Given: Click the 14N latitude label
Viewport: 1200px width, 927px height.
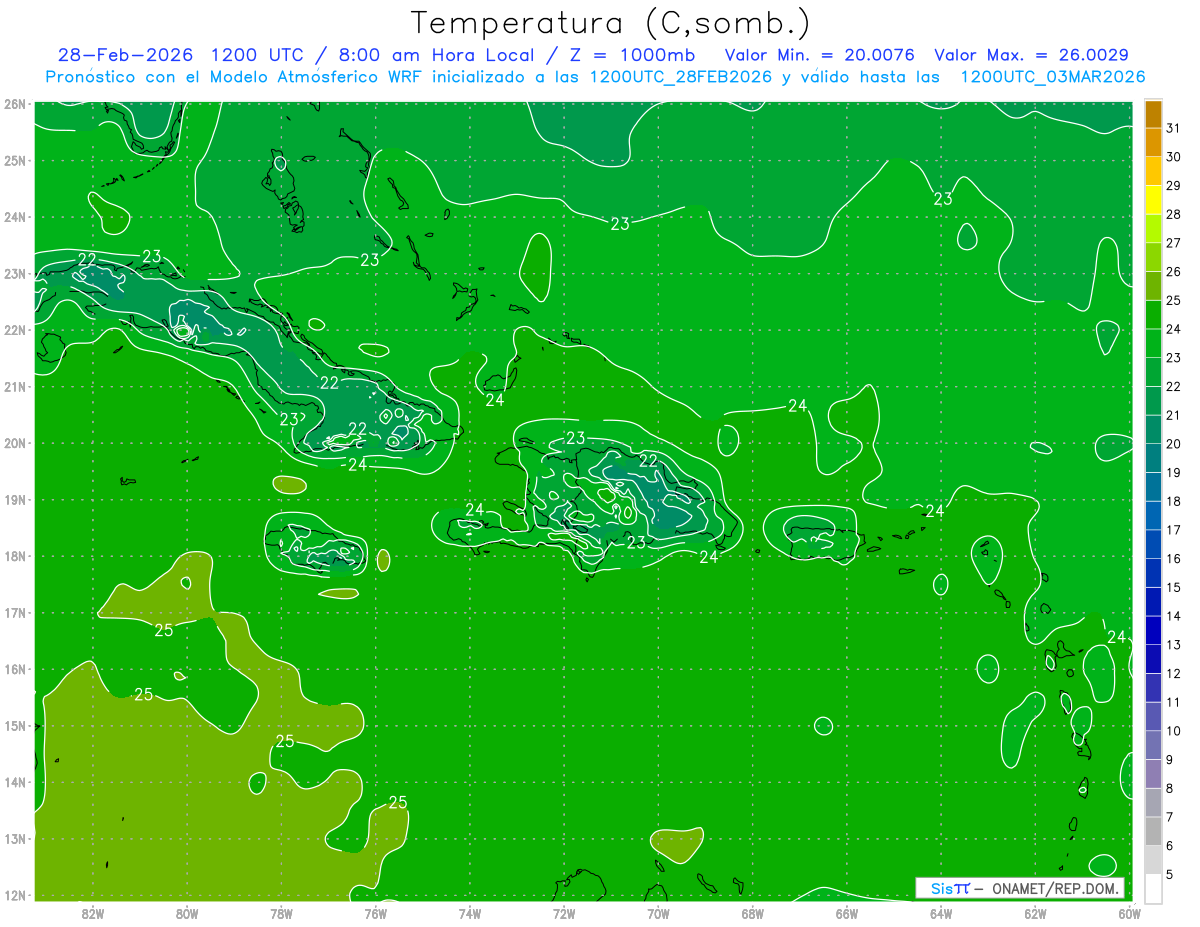Looking at the screenshot, I should click(14, 782).
